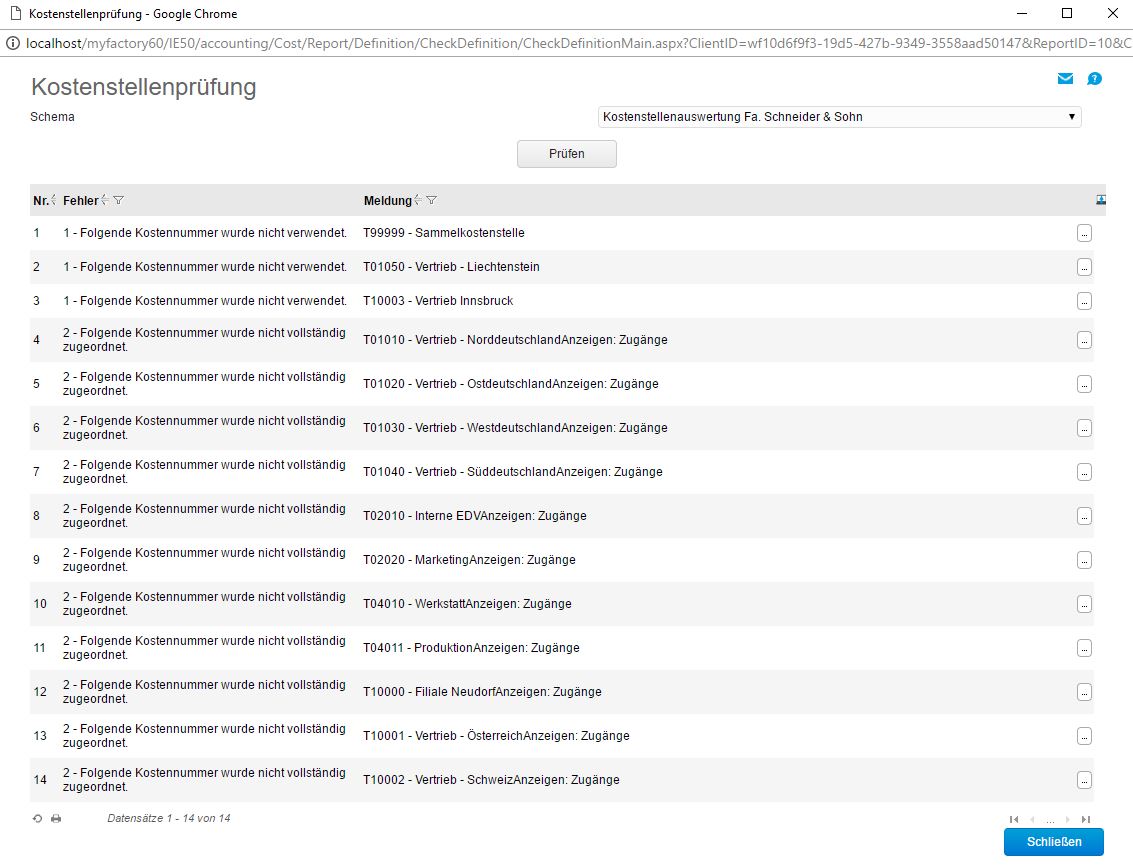Select T04011 - ProduktionAnzeigen: Zugänge
Viewport: 1133px width, 868px height.
point(471,648)
